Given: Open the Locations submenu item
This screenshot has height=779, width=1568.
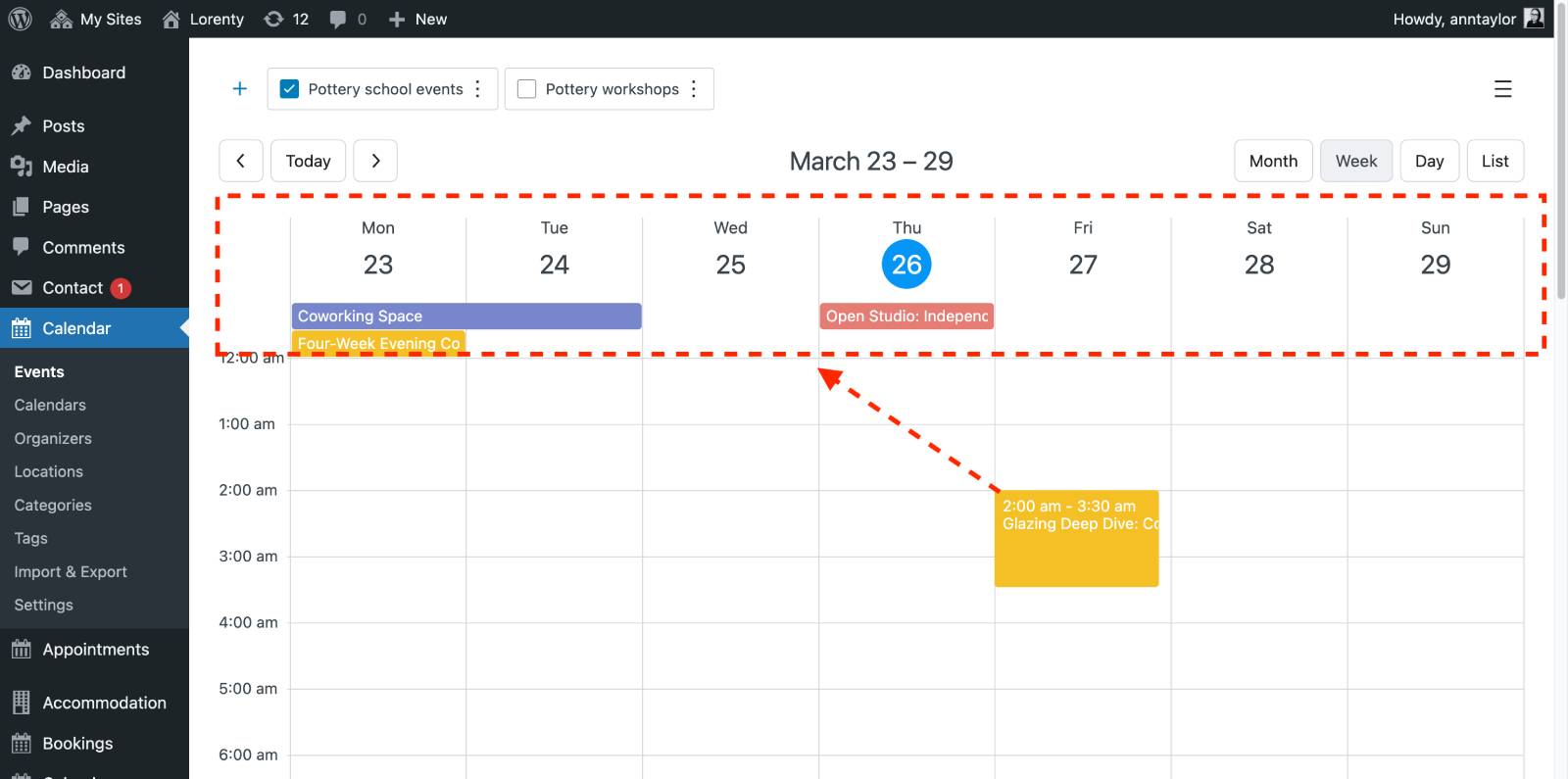Looking at the screenshot, I should coord(49,471).
